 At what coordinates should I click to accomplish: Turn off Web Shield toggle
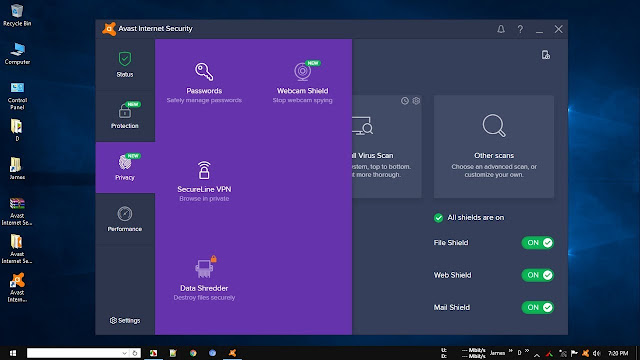(538, 275)
